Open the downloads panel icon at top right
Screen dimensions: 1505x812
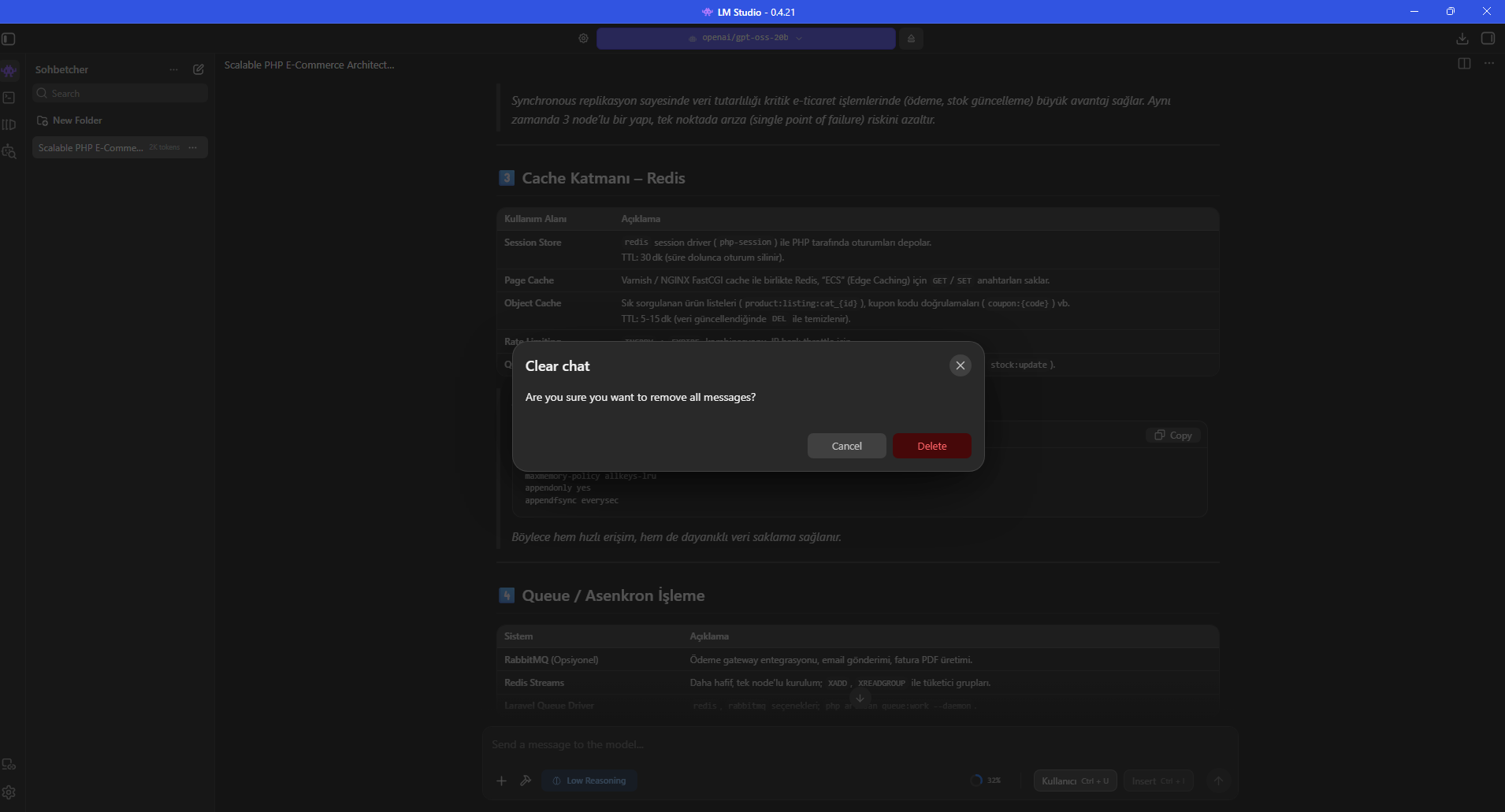pos(1462,39)
